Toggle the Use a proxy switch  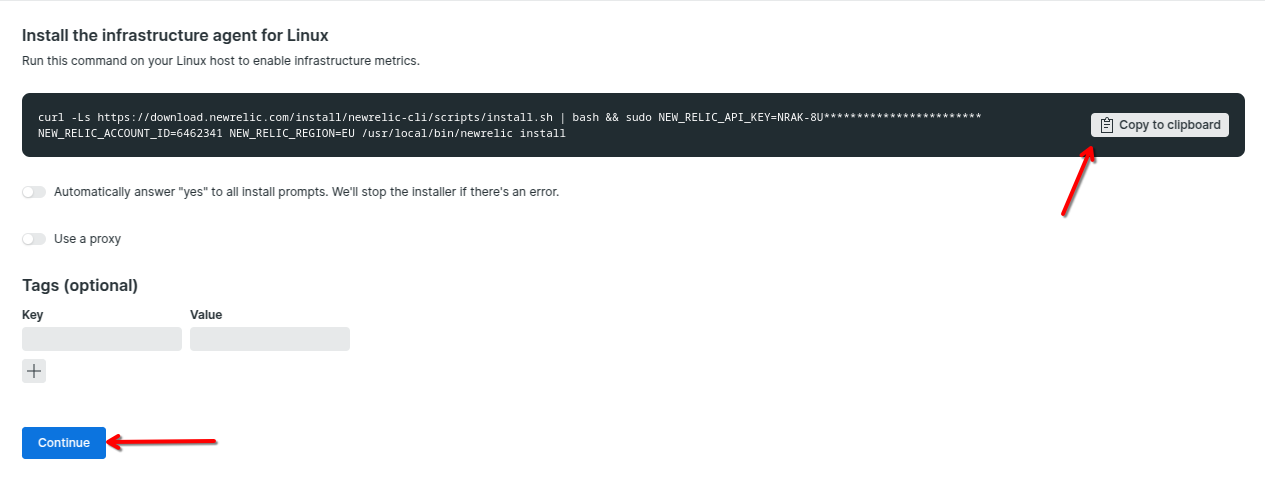(34, 239)
